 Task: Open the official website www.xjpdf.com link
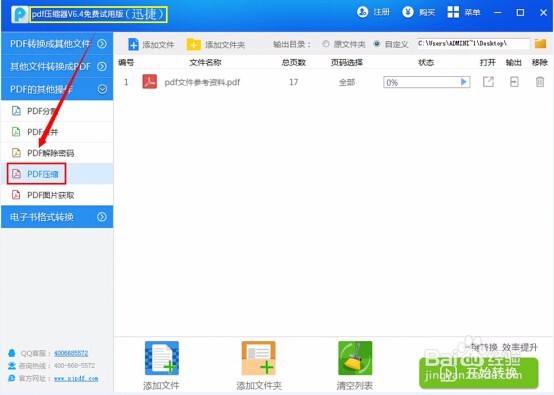click(x=76, y=378)
